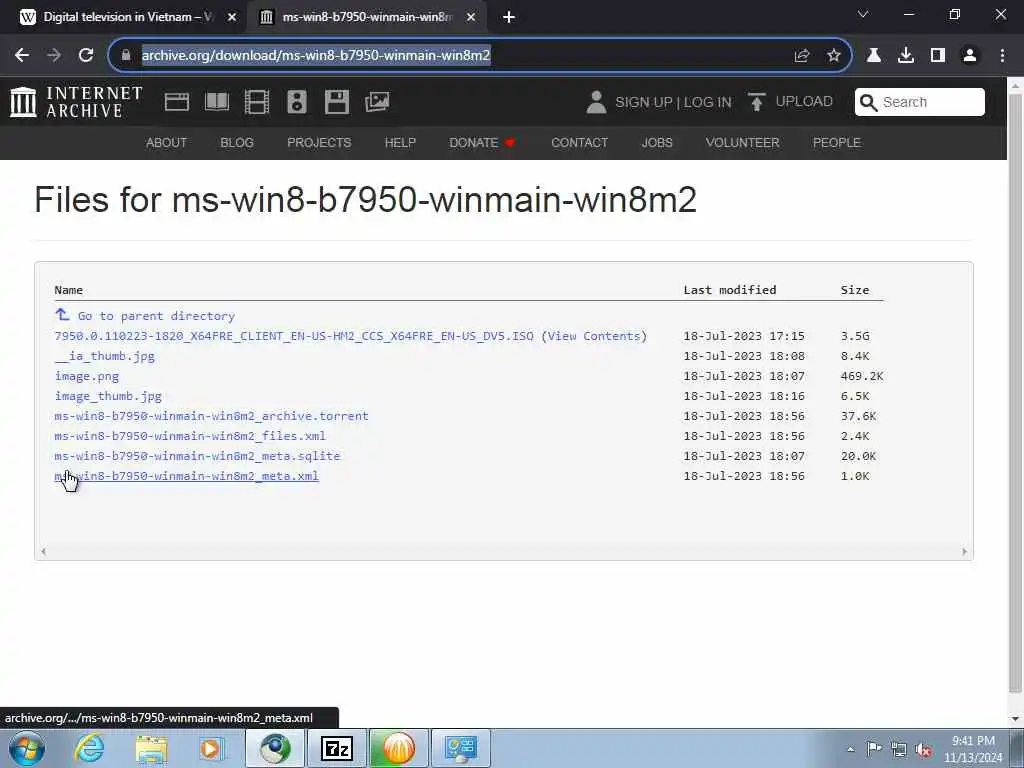Open the Images icon in the header

tap(377, 102)
